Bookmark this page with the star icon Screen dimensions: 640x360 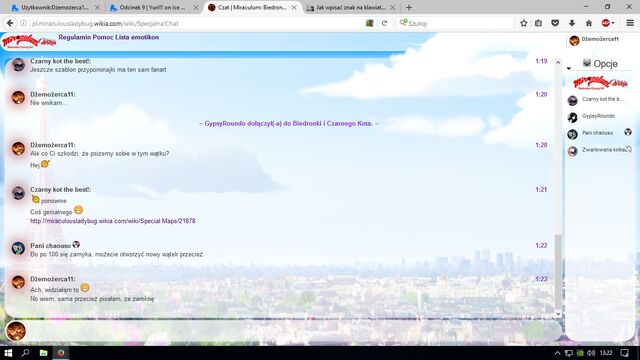[x=524, y=23]
